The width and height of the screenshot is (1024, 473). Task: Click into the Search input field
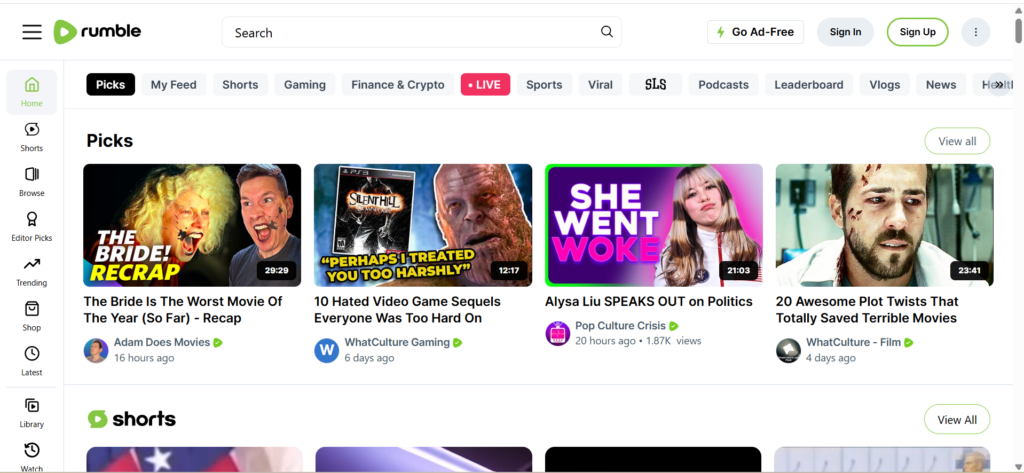click(410, 32)
